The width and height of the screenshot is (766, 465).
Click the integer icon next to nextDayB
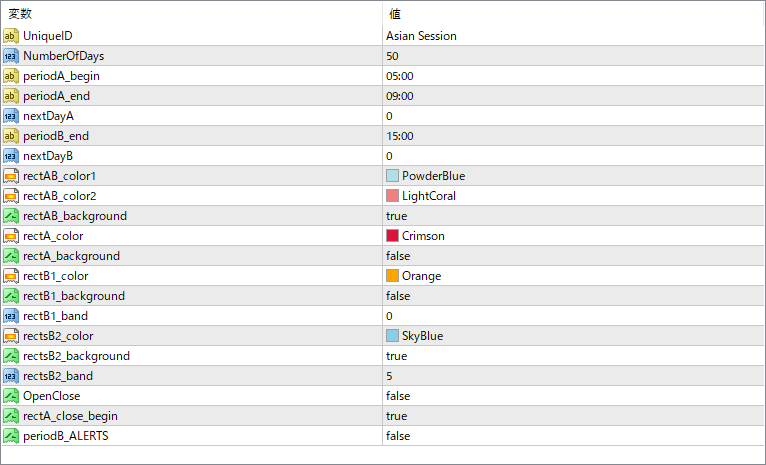coord(11,156)
